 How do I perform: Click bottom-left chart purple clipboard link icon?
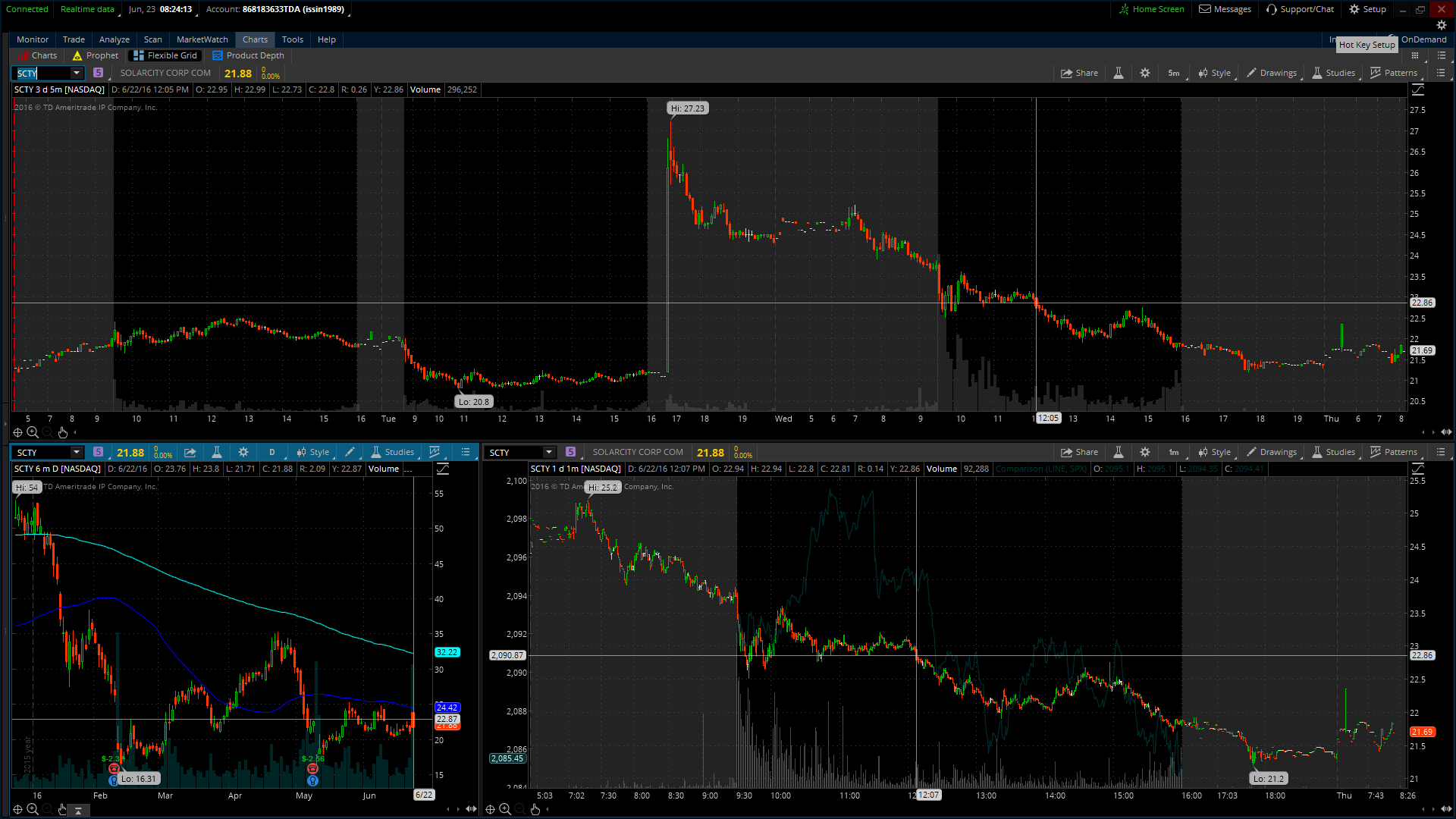[98, 452]
